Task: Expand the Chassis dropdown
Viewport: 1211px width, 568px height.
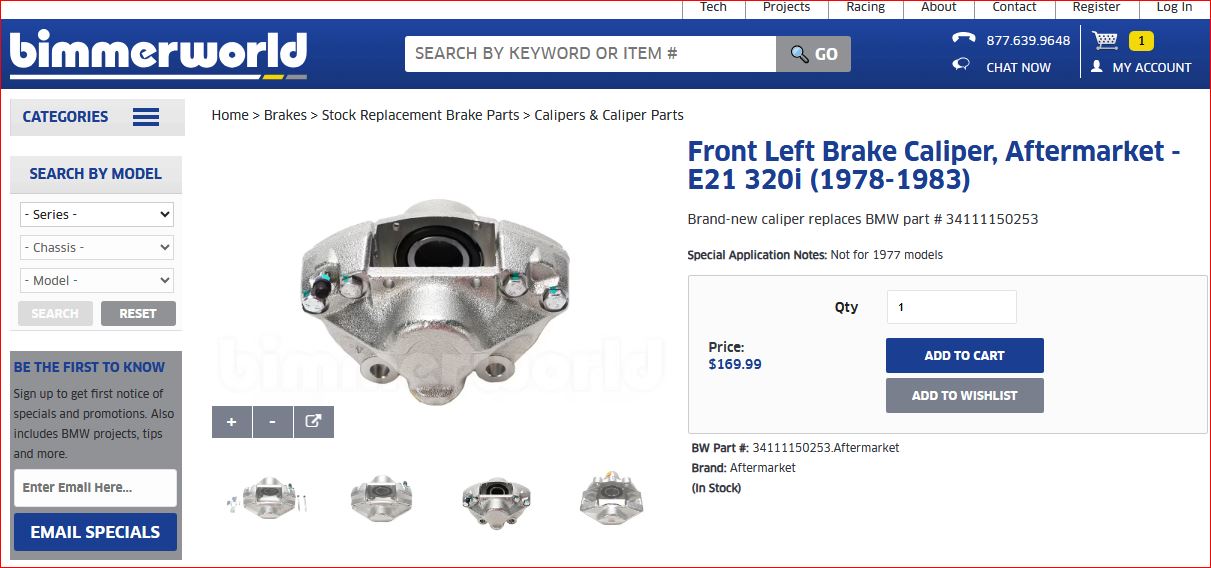Action: 97,248
